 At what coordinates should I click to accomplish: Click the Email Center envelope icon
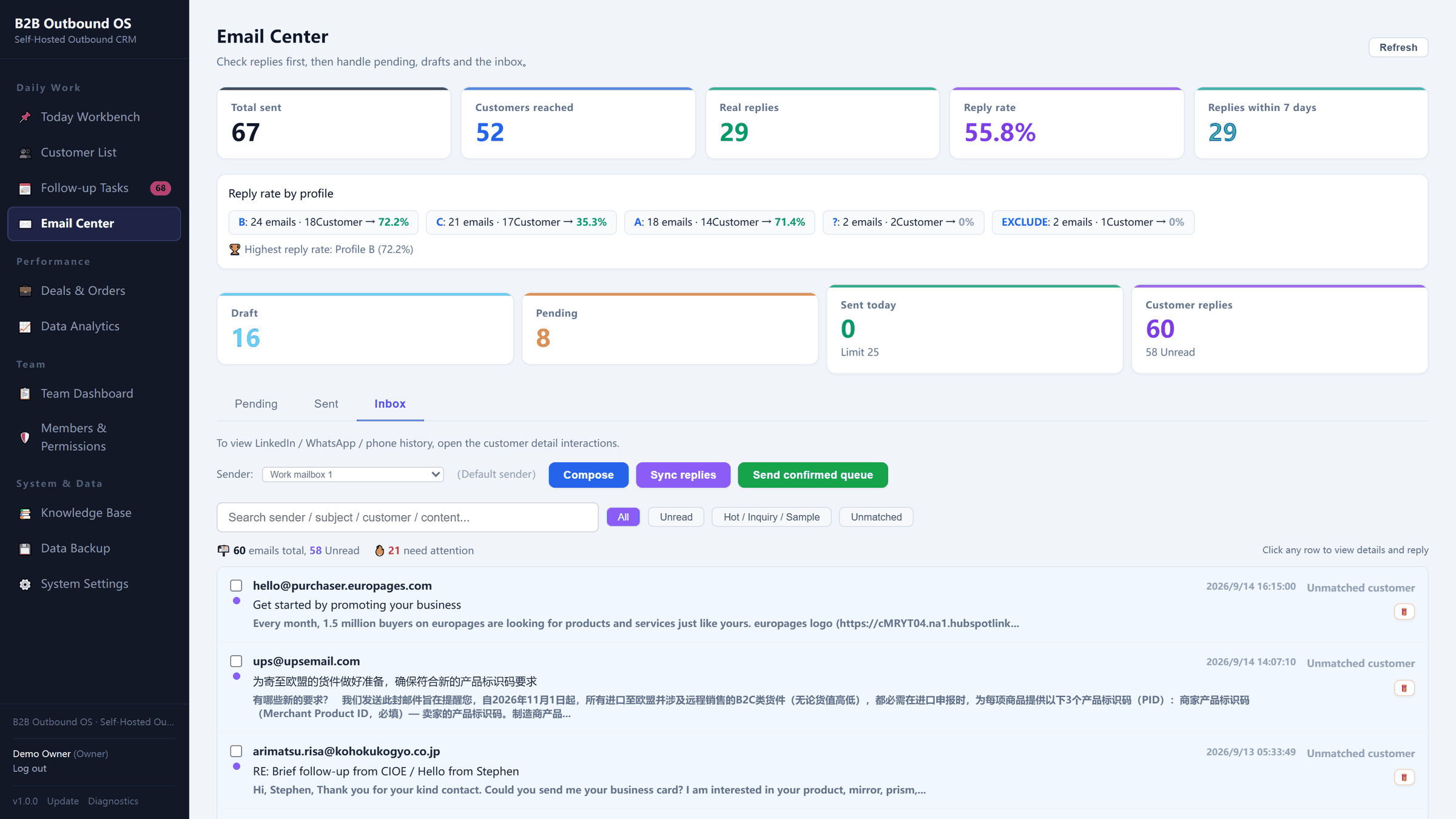coord(25,224)
